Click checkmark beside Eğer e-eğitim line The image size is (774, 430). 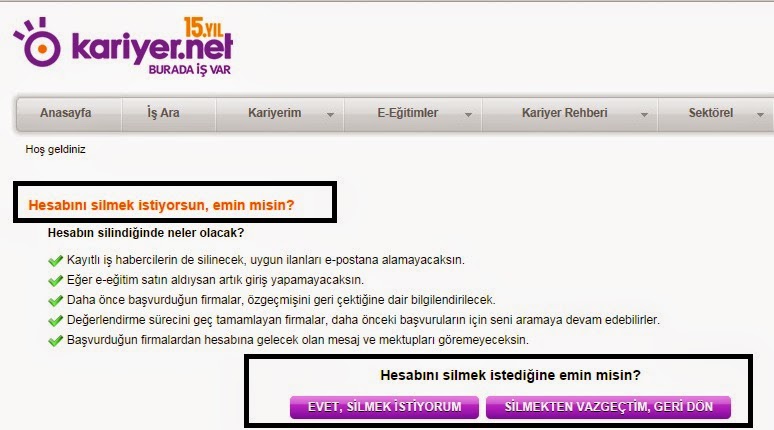55,280
